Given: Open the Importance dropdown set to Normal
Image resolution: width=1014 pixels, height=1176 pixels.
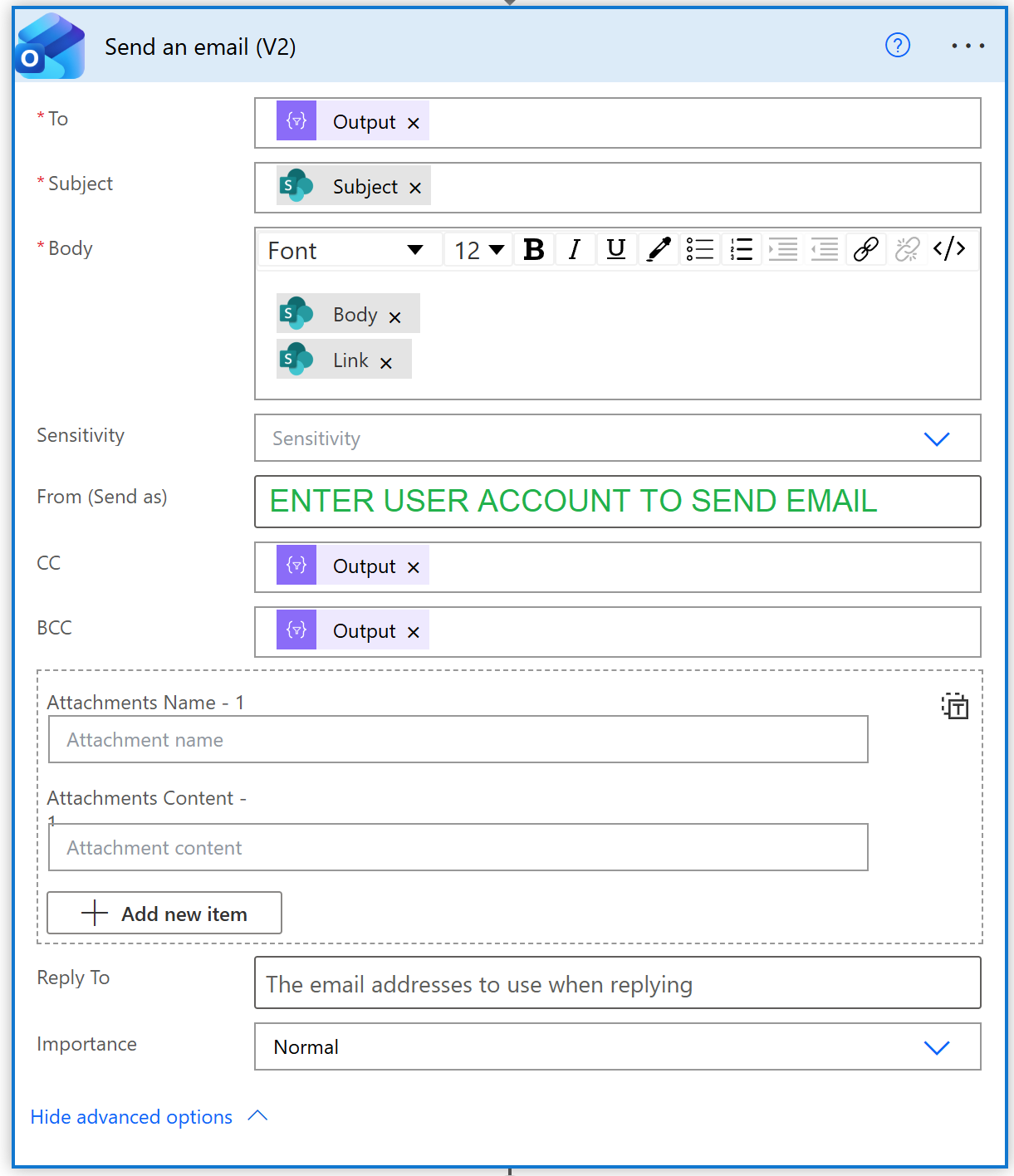Looking at the screenshot, I should point(936,1047).
